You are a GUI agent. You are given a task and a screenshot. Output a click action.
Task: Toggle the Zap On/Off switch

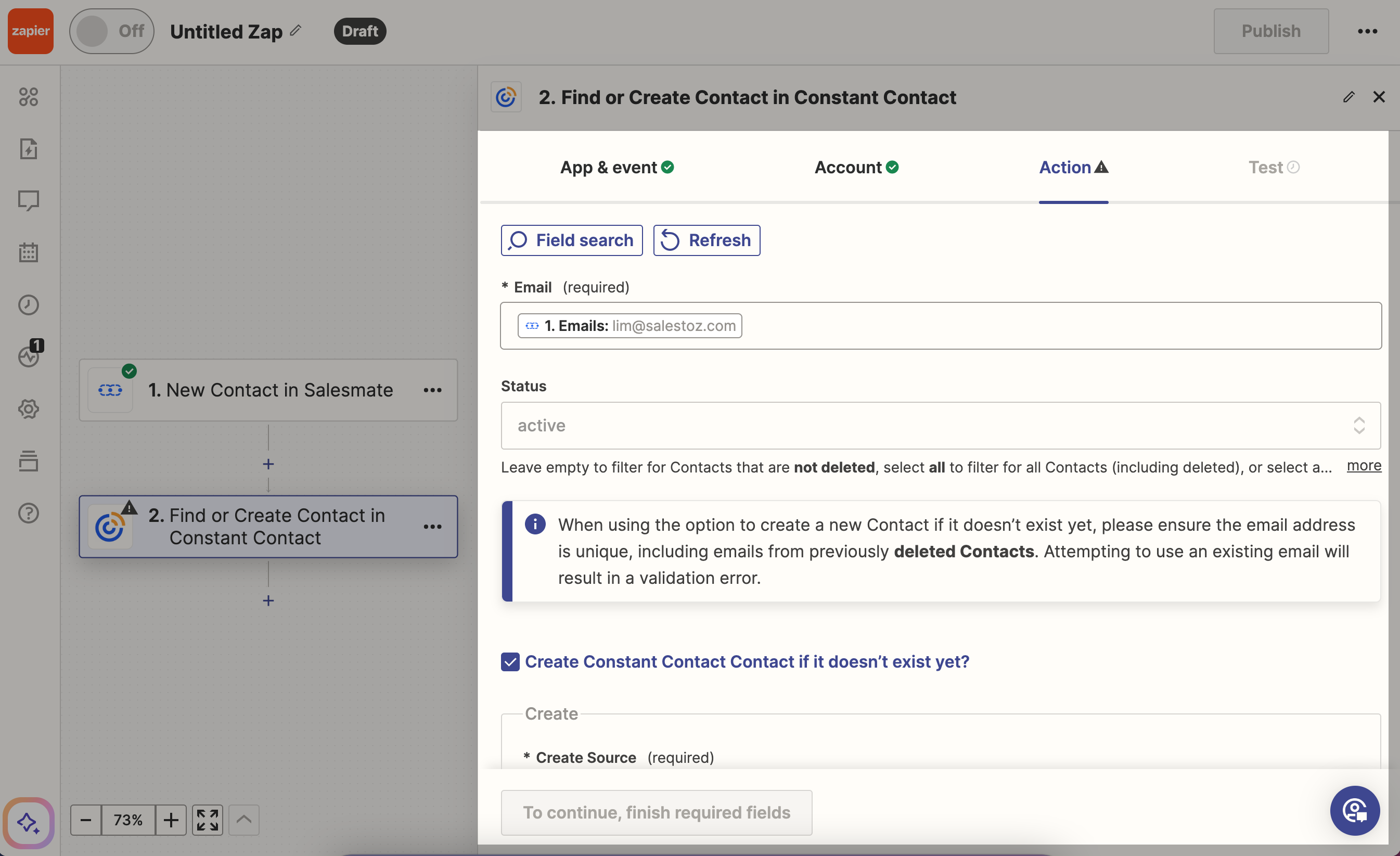click(x=111, y=31)
